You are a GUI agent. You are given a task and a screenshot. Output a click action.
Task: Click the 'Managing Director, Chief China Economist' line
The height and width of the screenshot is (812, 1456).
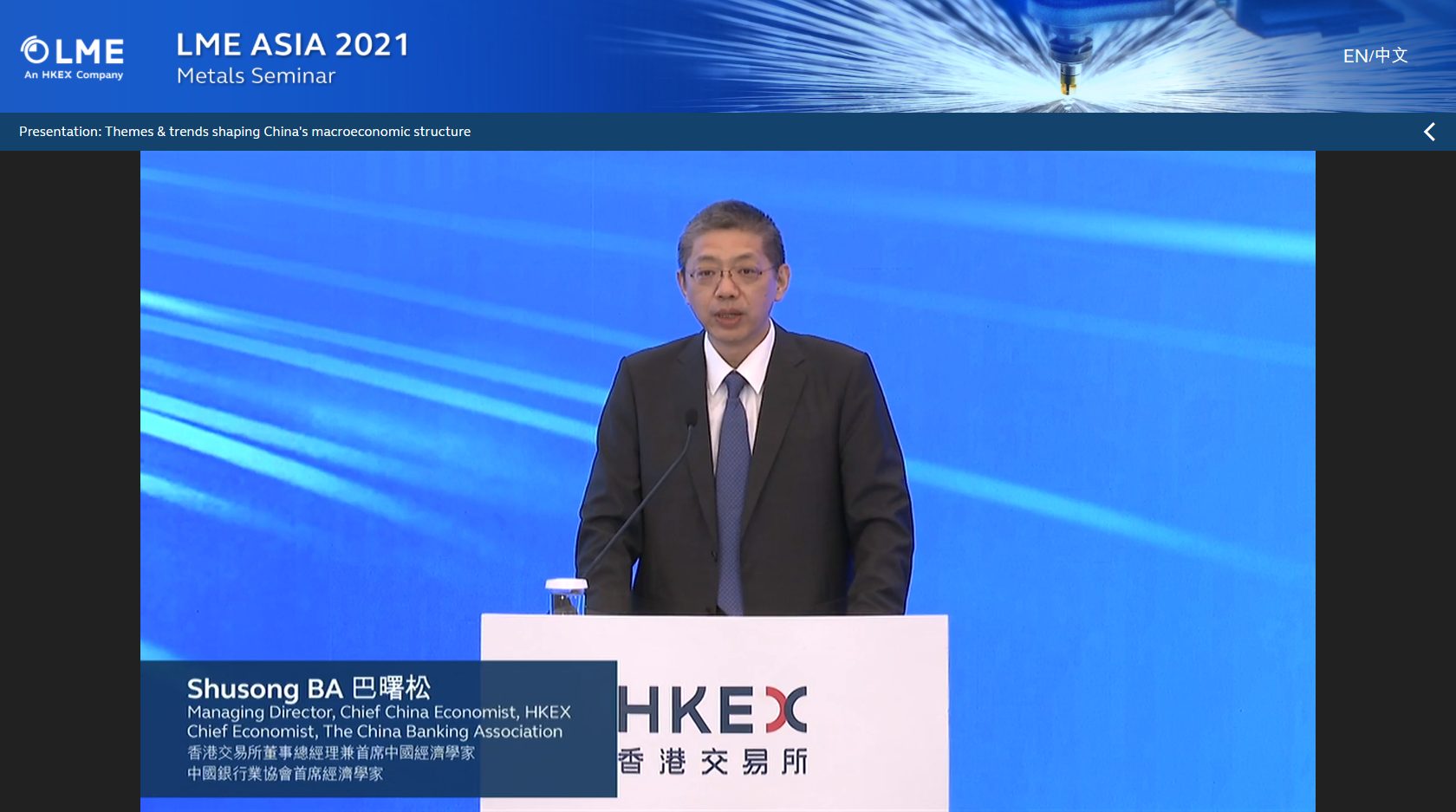click(379, 712)
